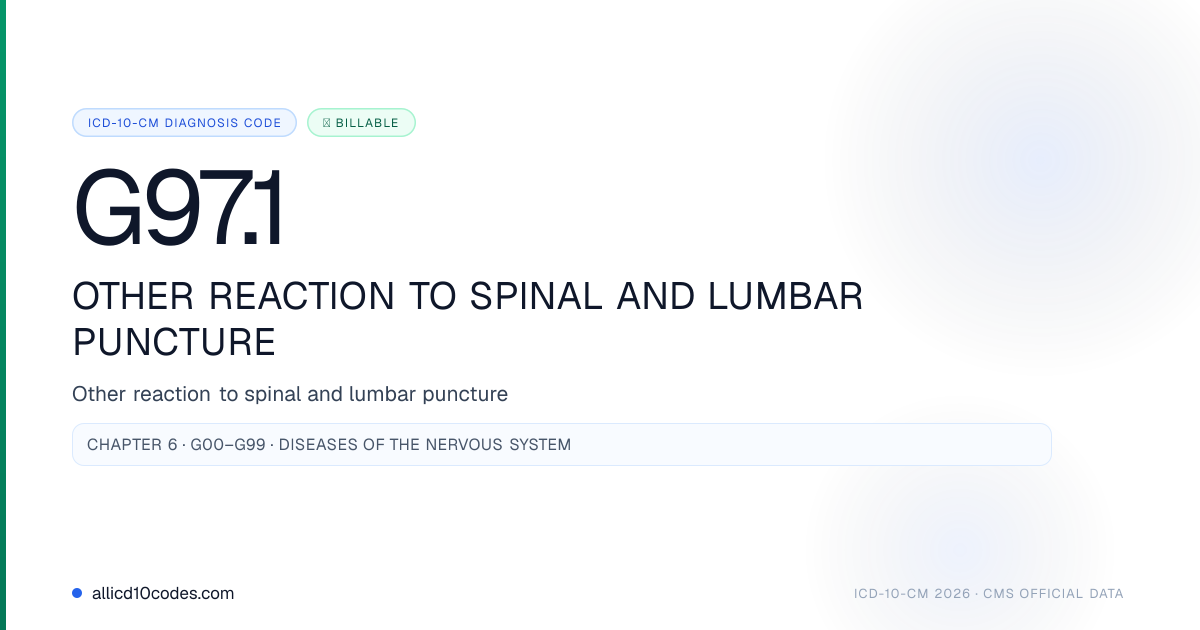The image size is (1200, 630).
Task: Click the 'CMS OFFICIAL DATA' footer text
Action: pyautogui.click(x=1053, y=594)
